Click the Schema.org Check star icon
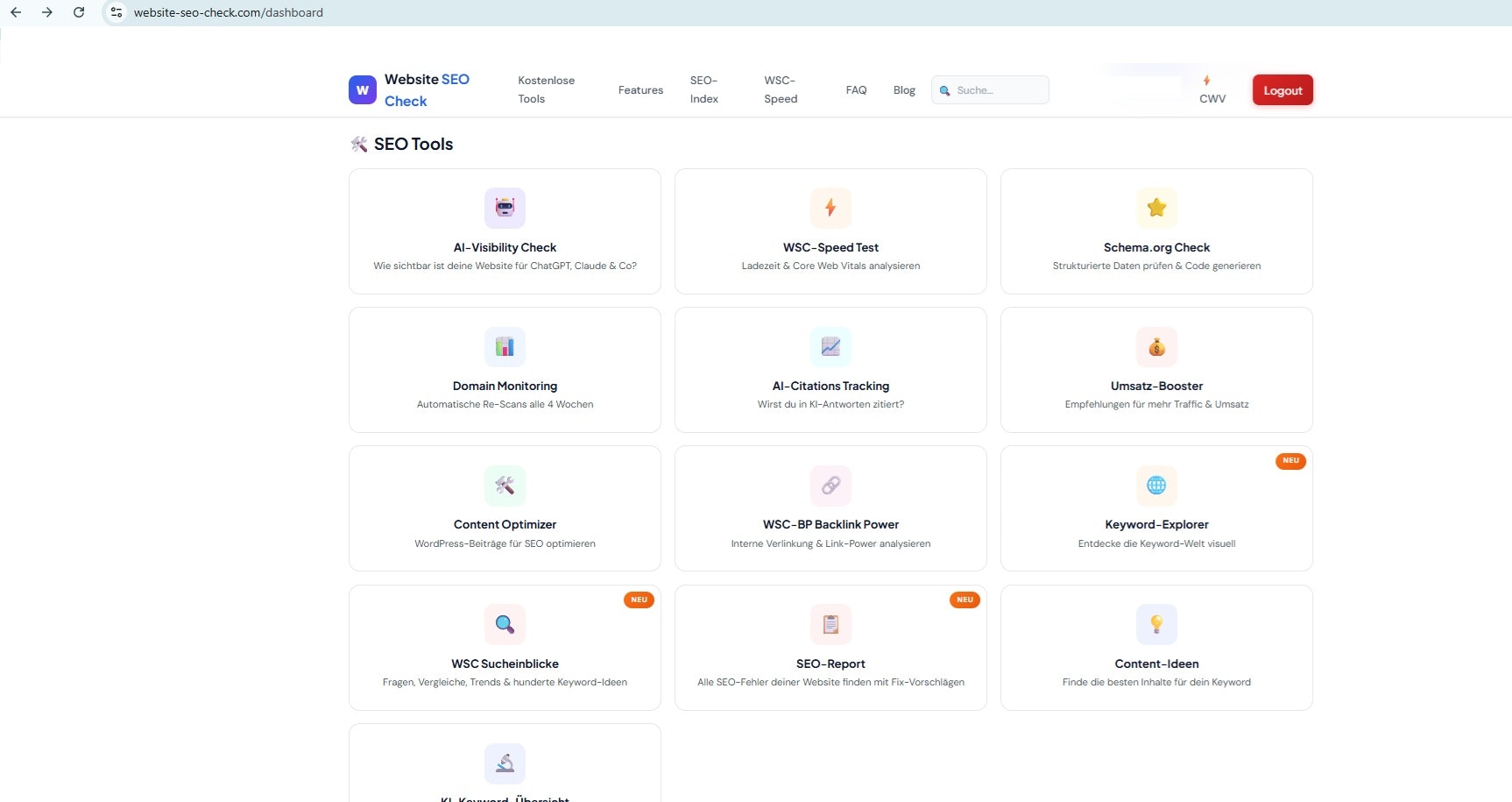 (x=1156, y=208)
